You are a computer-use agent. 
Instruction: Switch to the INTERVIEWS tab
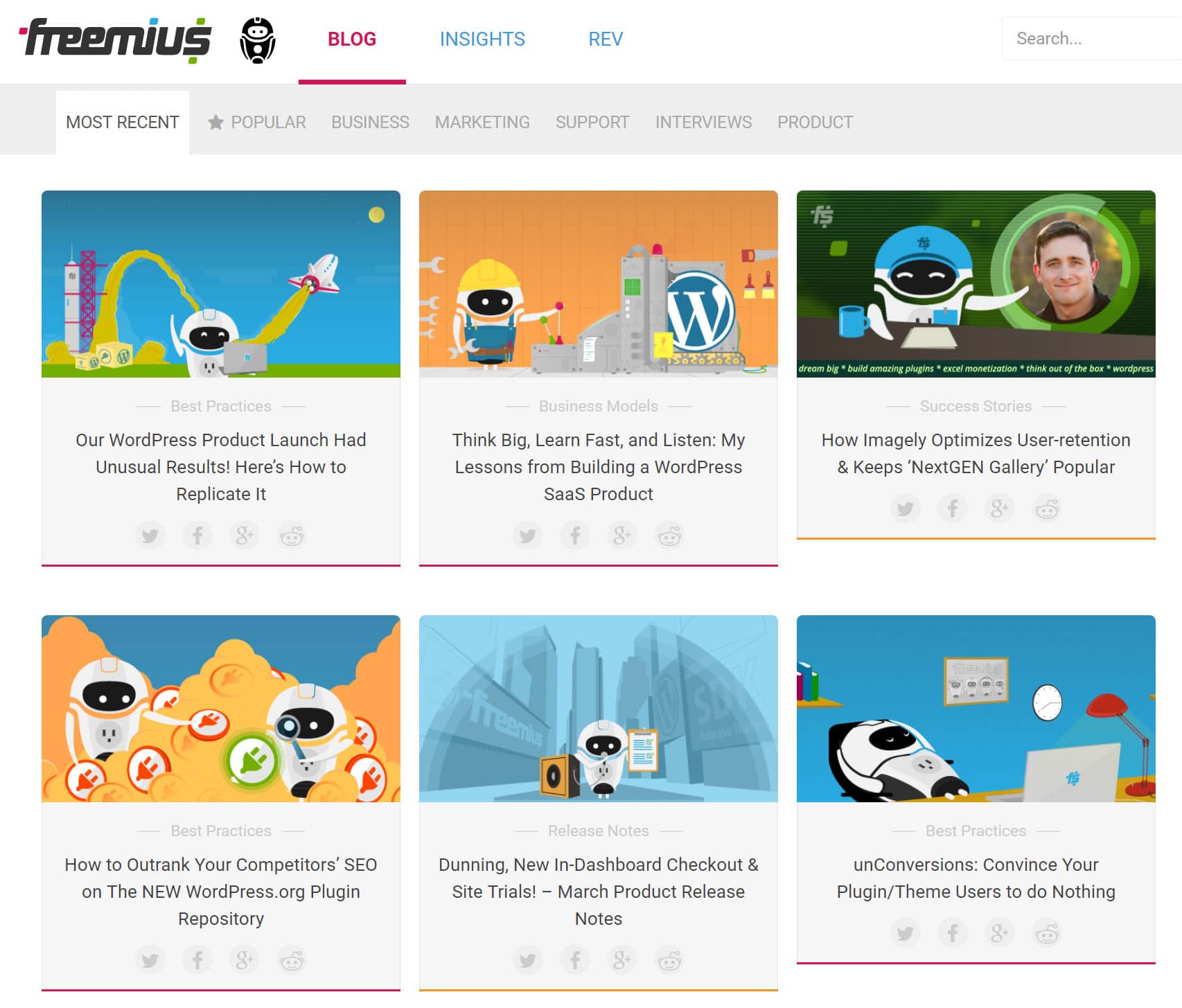[703, 122]
